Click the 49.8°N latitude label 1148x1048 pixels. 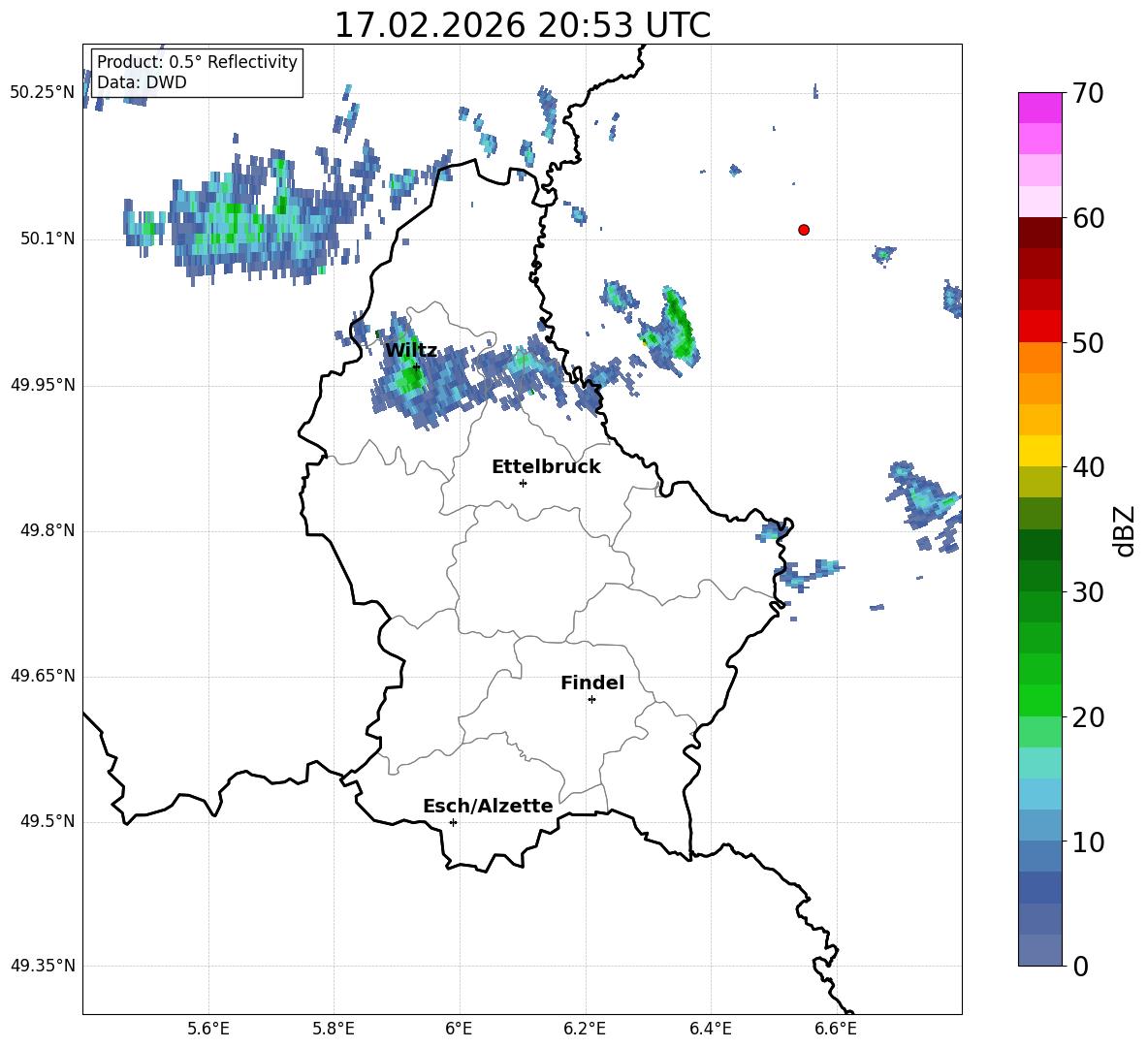point(48,530)
